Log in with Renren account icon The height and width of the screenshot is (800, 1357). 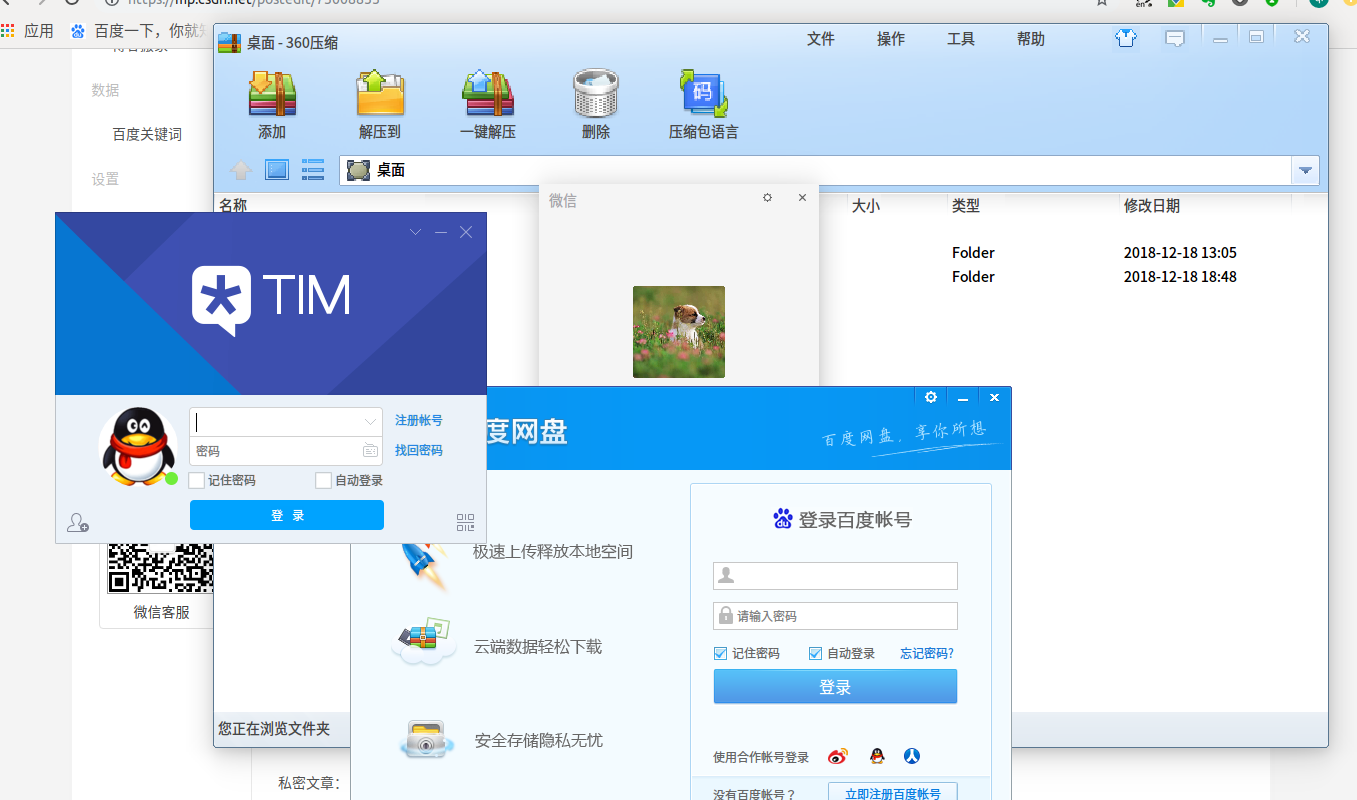tap(912, 756)
